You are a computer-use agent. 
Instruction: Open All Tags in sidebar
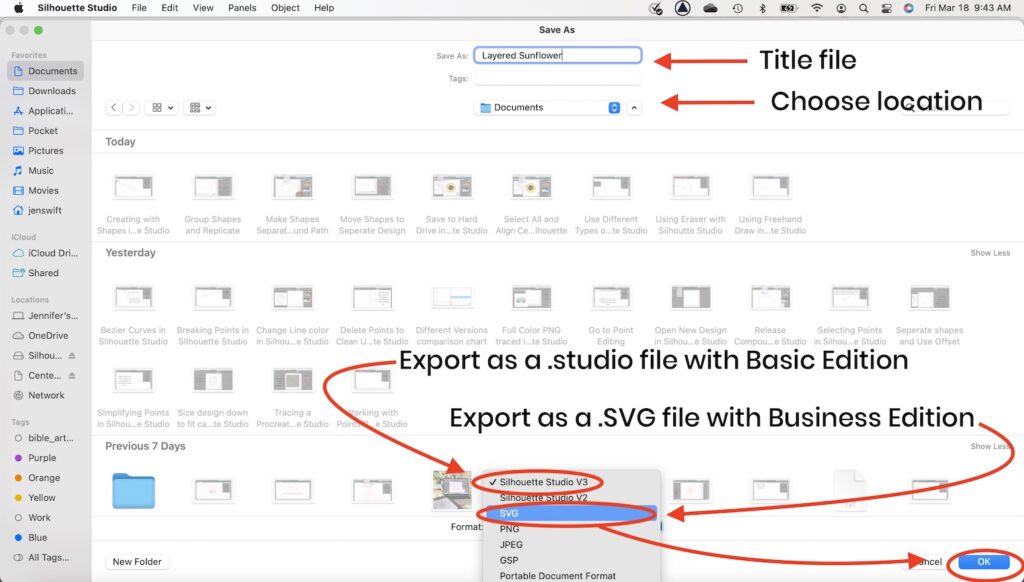(x=45, y=557)
